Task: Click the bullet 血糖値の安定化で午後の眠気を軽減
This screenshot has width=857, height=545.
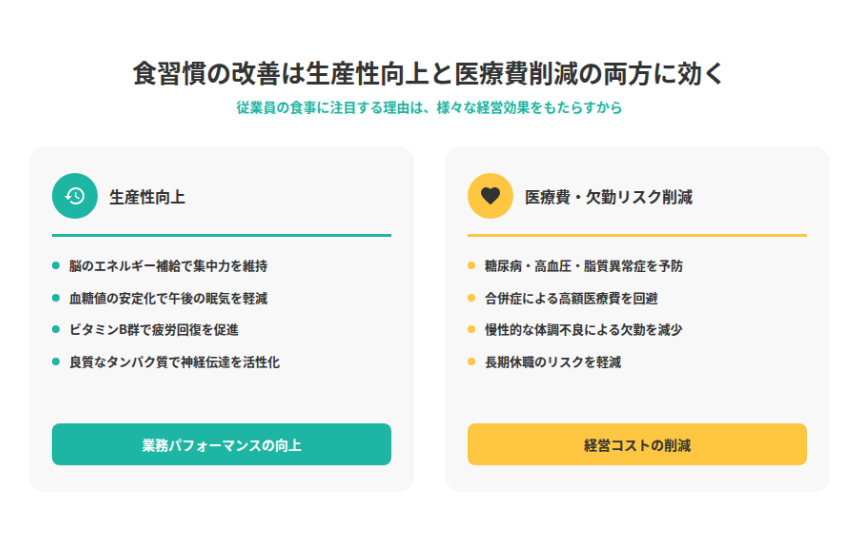Action: 168,298
